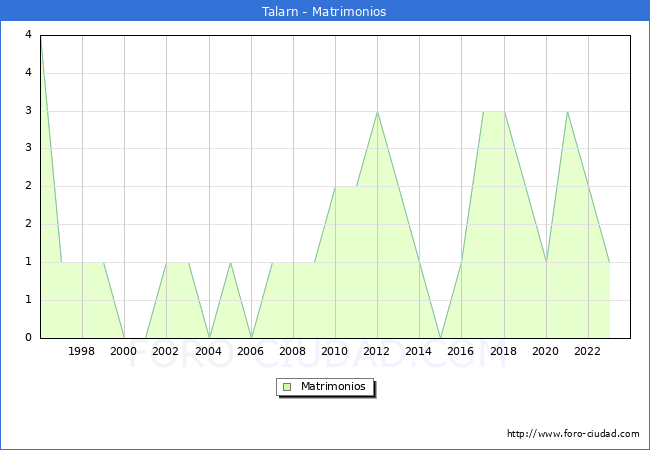650x450 pixels.
Task: Click the 2021 peak data point
Action: click(568, 112)
